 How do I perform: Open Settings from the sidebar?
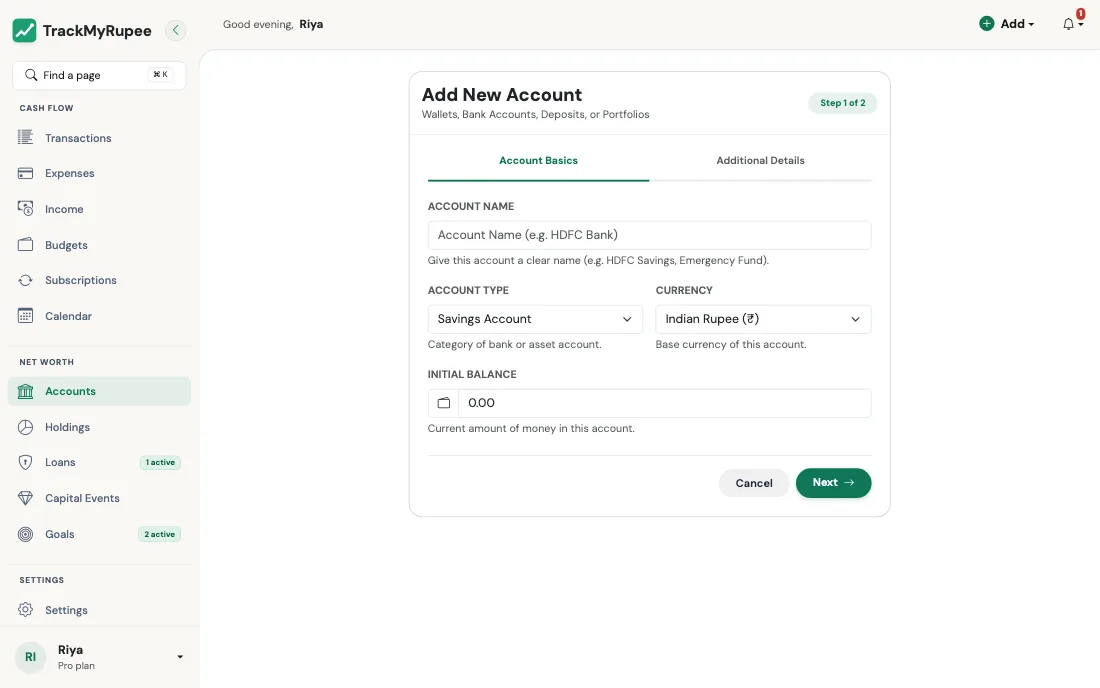click(99, 610)
